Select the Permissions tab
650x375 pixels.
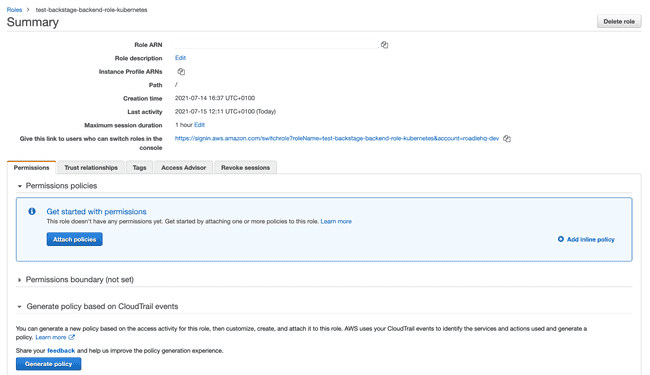[32, 167]
